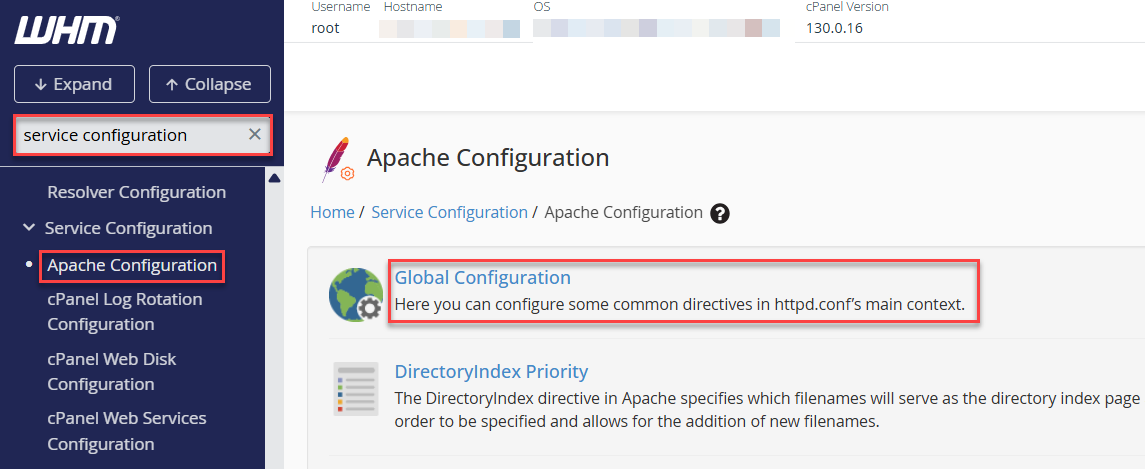The width and height of the screenshot is (1145, 469).
Task: Open cPanel Web Disk Configuration
Action: 112,371
